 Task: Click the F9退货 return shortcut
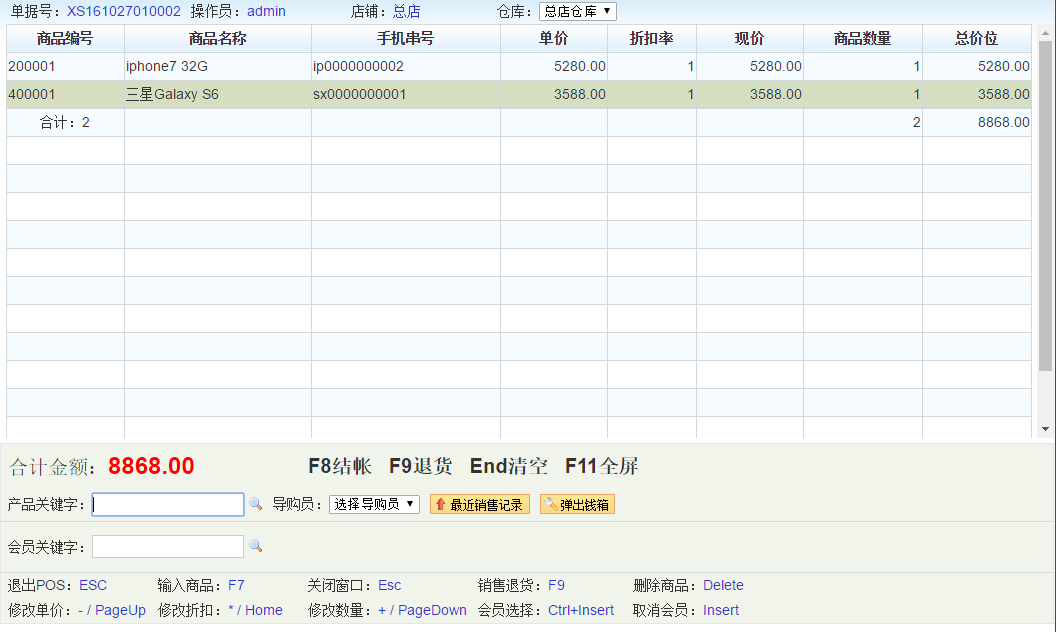(x=420, y=466)
